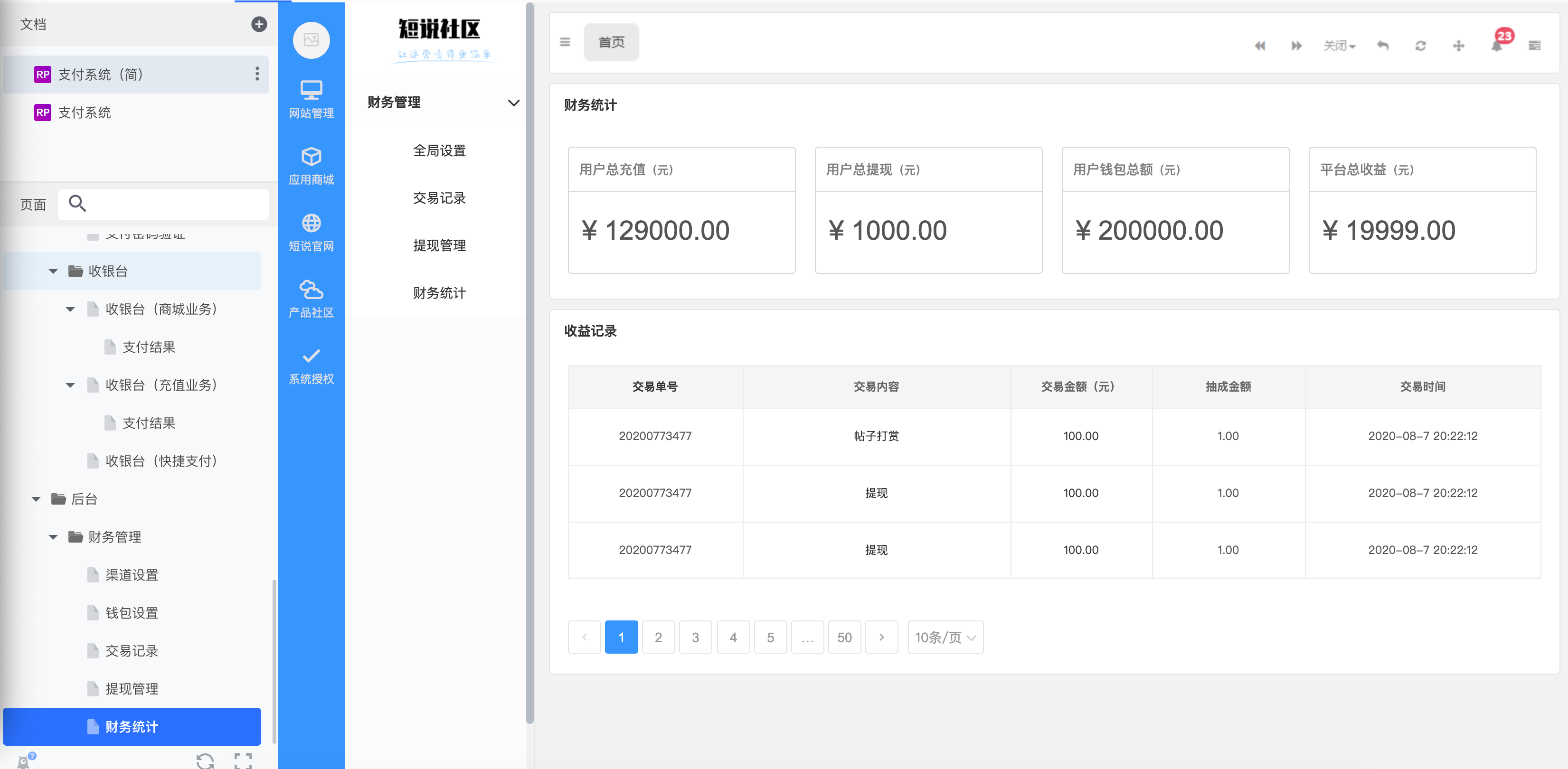
Task: Click the fast-forward double-right arrow icon
Action: tap(1296, 46)
